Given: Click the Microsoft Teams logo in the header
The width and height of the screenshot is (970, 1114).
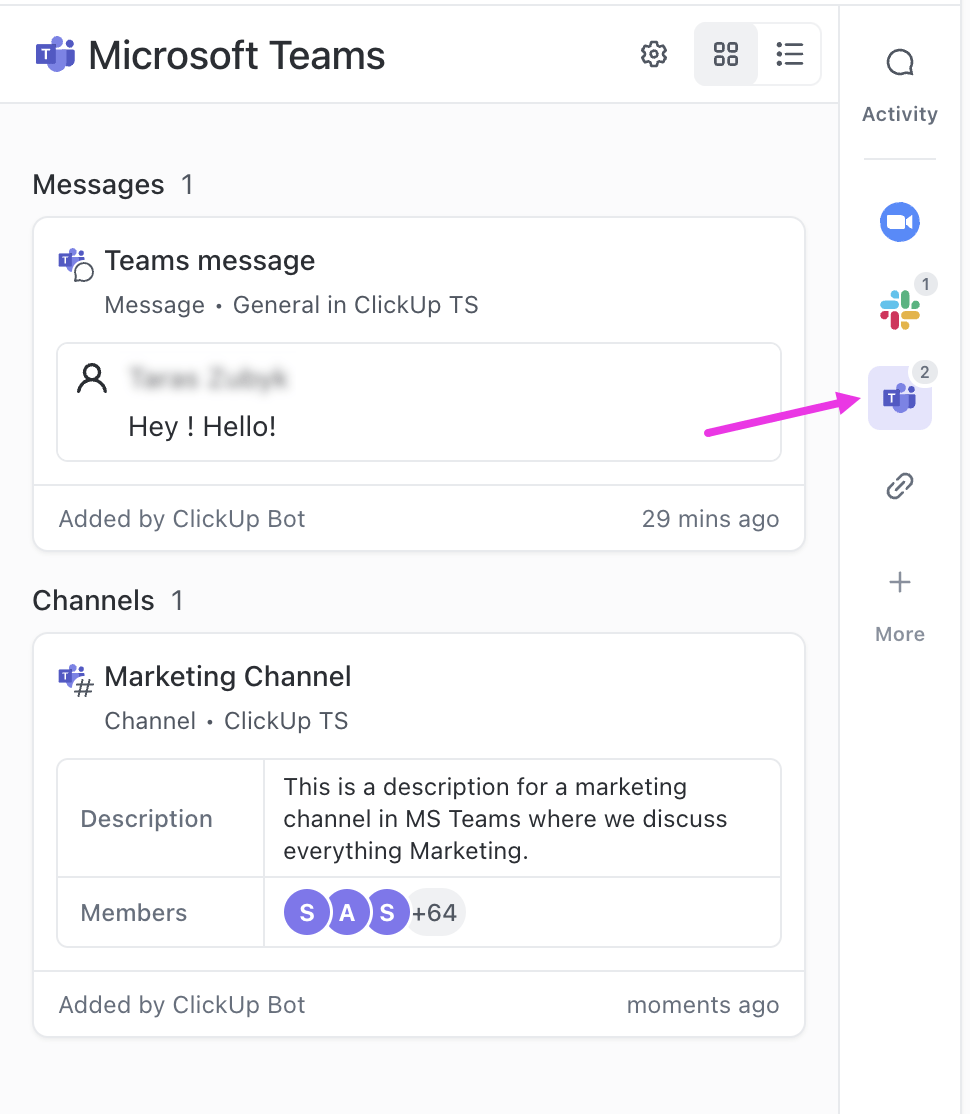Looking at the screenshot, I should tap(55, 54).
